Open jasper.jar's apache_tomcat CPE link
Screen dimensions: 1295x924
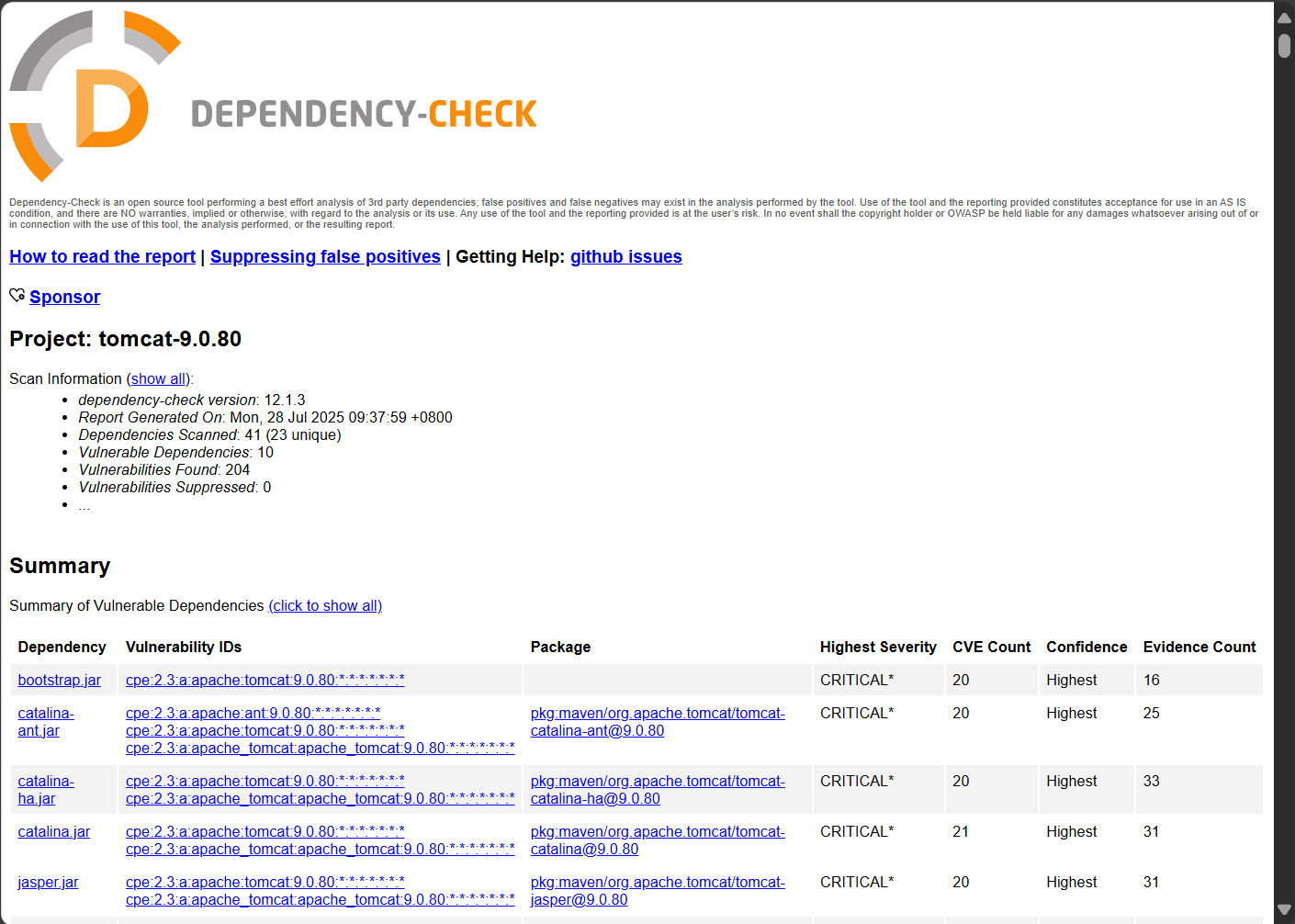click(321, 899)
